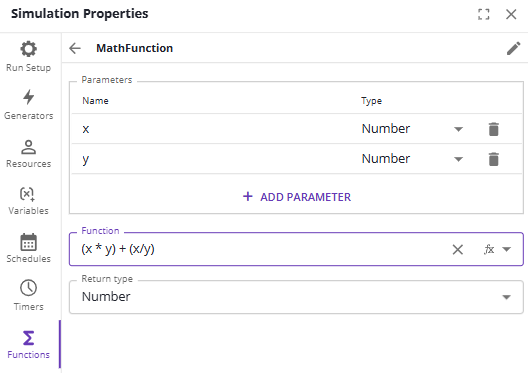Image resolution: width=528 pixels, height=373 pixels.
Task: Click into the Function formula input
Action: click(263, 249)
